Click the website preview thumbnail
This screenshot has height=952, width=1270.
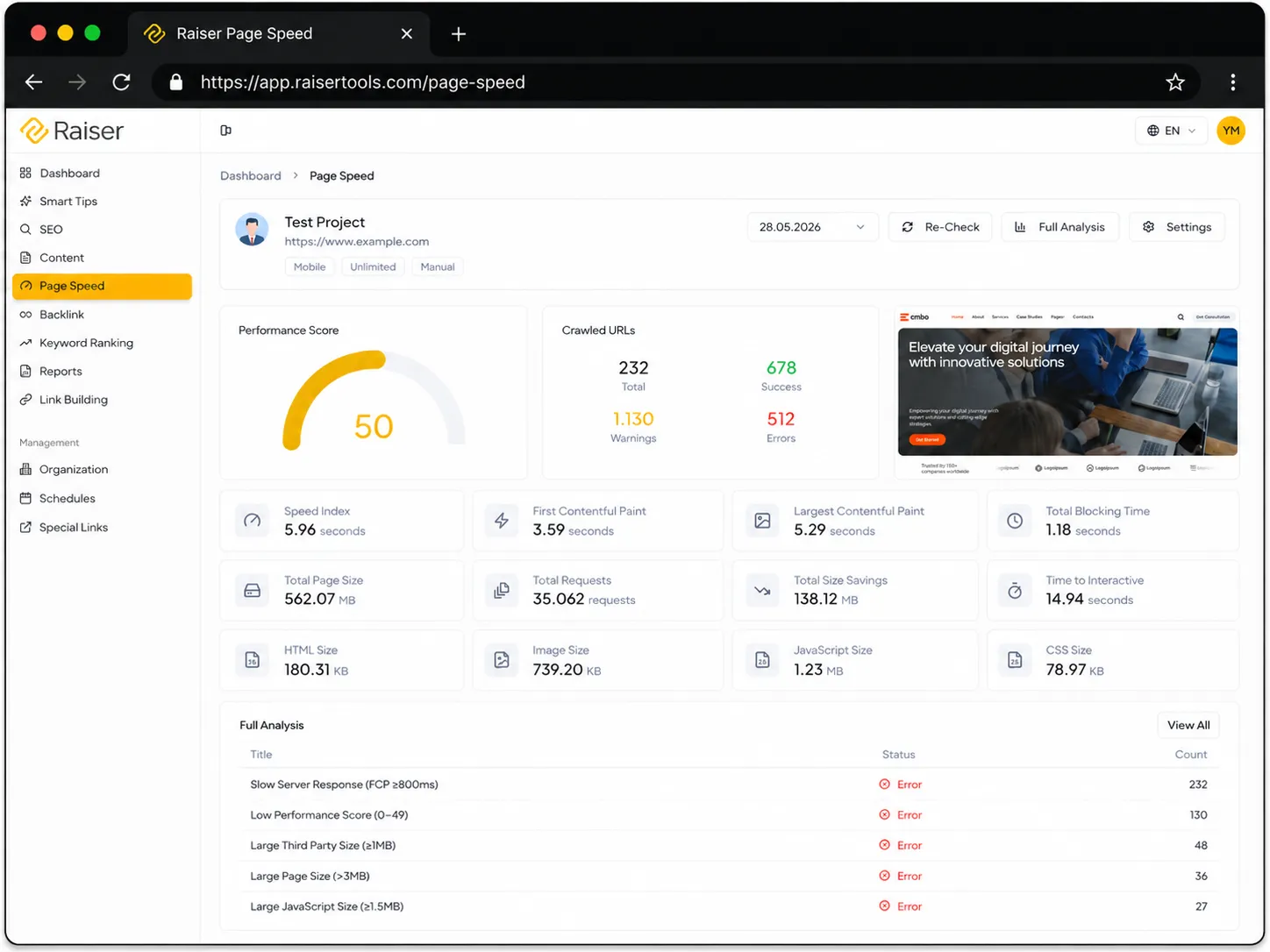[x=1067, y=393]
